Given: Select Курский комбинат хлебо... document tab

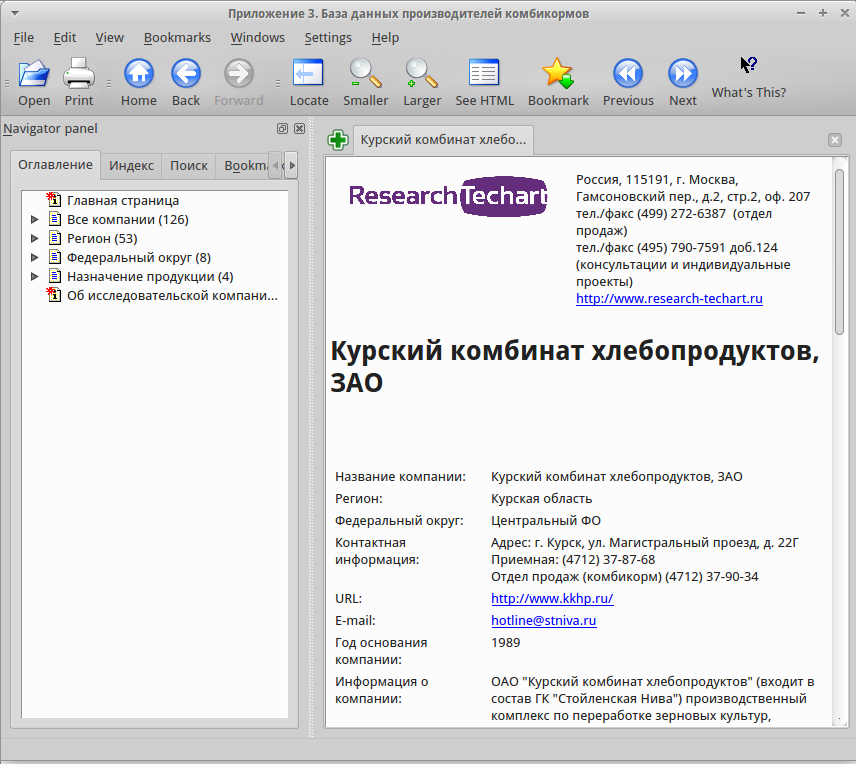Looking at the screenshot, I should pyautogui.click(x=443, y=140).
